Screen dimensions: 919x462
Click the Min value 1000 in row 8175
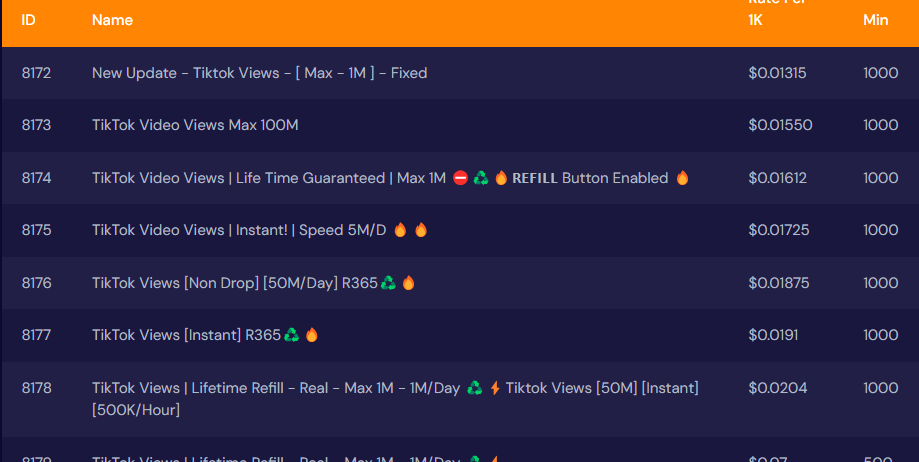coord(880,230)
